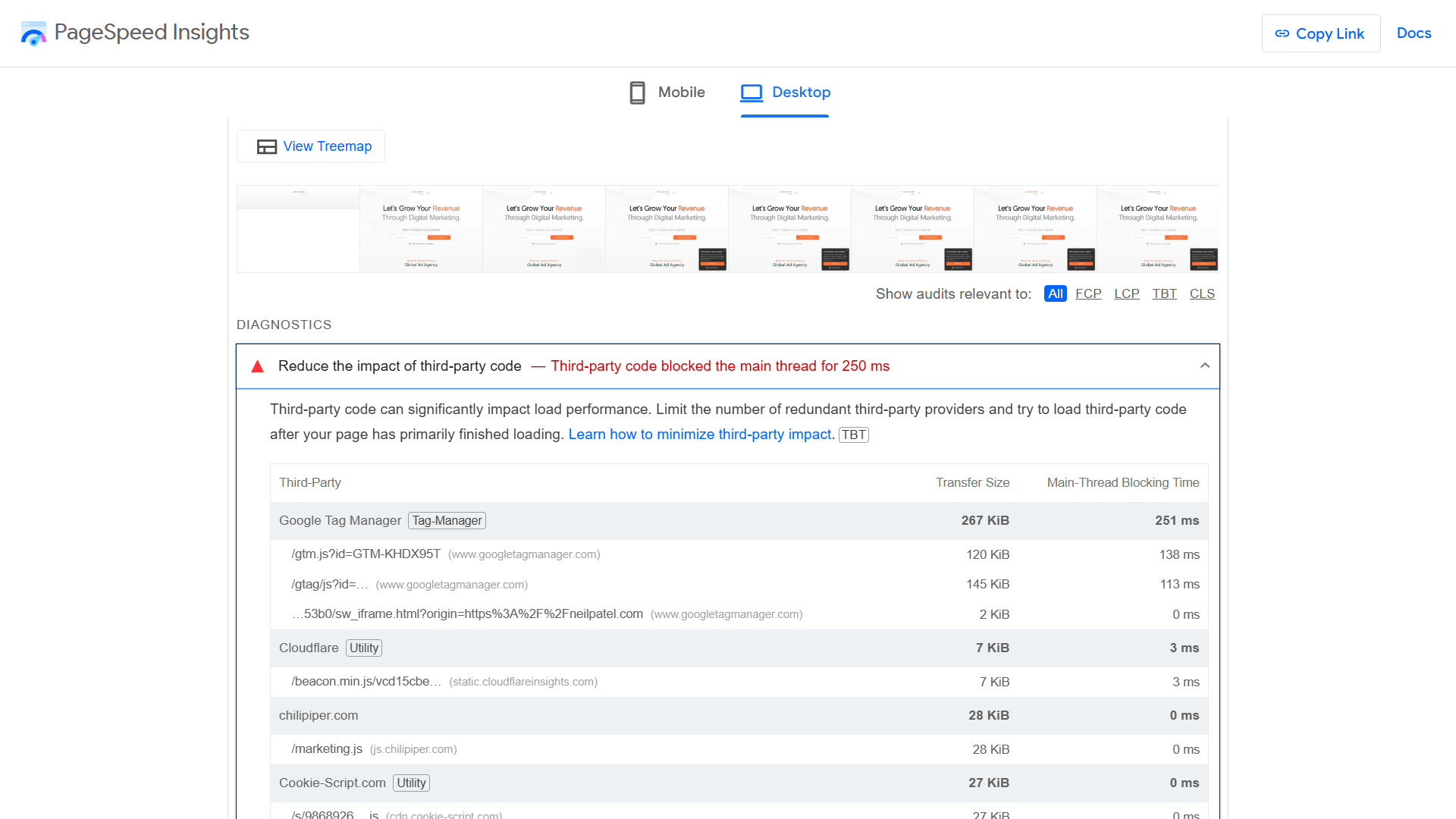Click the red warning triangle icon
Screen dimensions: 1456x819
point(258,366)
